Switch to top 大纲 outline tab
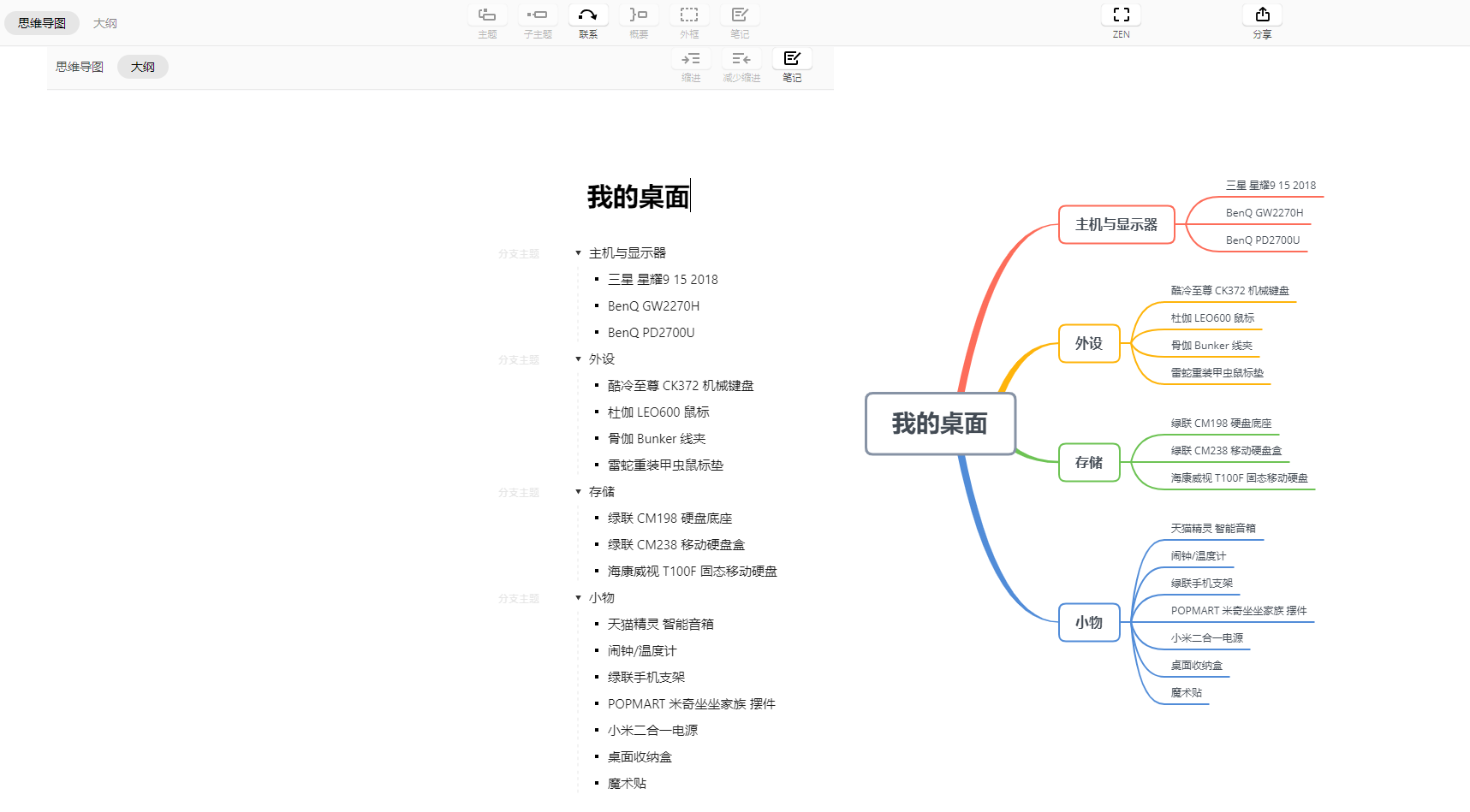The image size is (1470, 812). (x=105, y=23)
